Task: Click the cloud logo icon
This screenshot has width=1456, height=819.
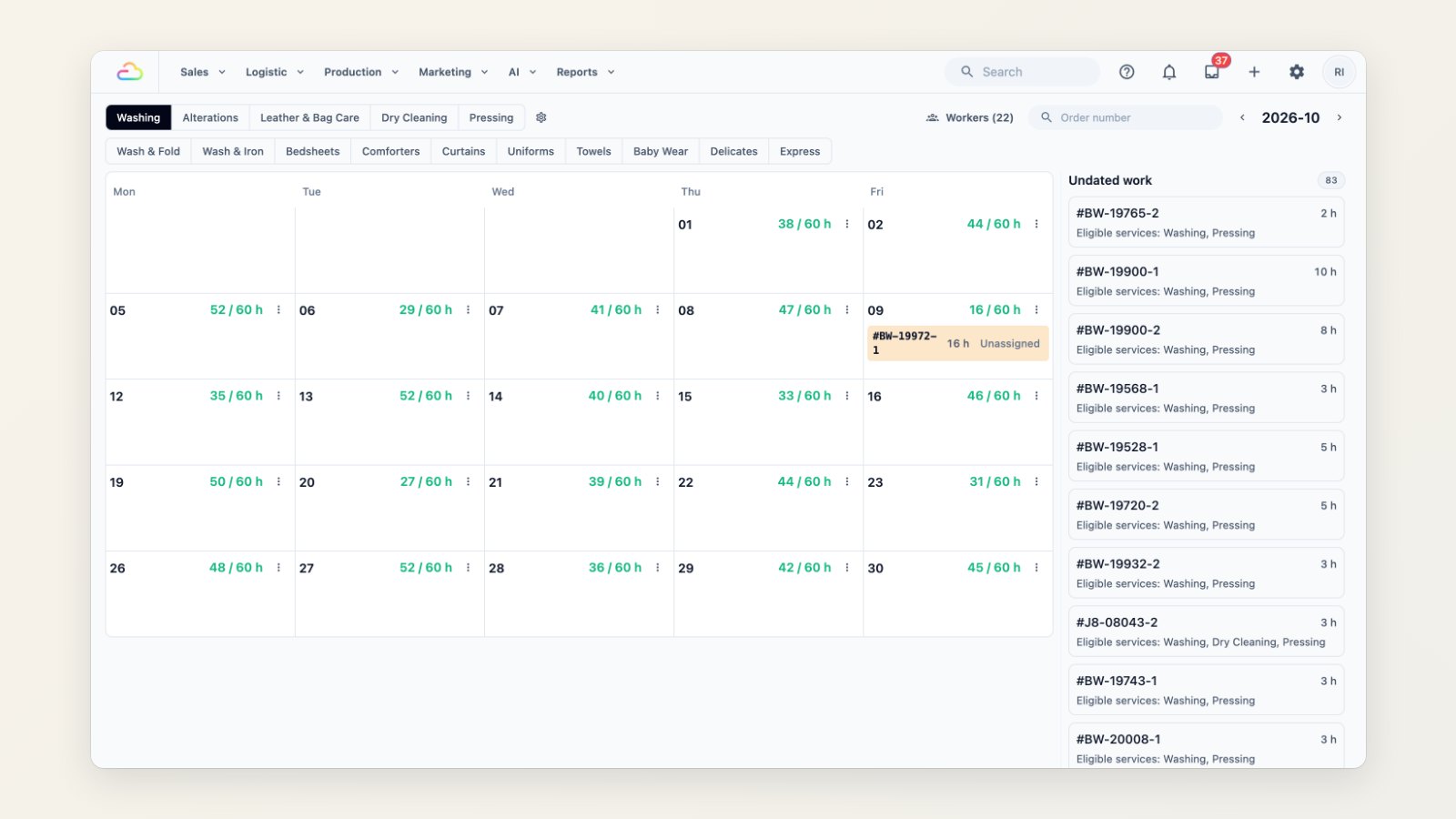Action: pos(129,72)
